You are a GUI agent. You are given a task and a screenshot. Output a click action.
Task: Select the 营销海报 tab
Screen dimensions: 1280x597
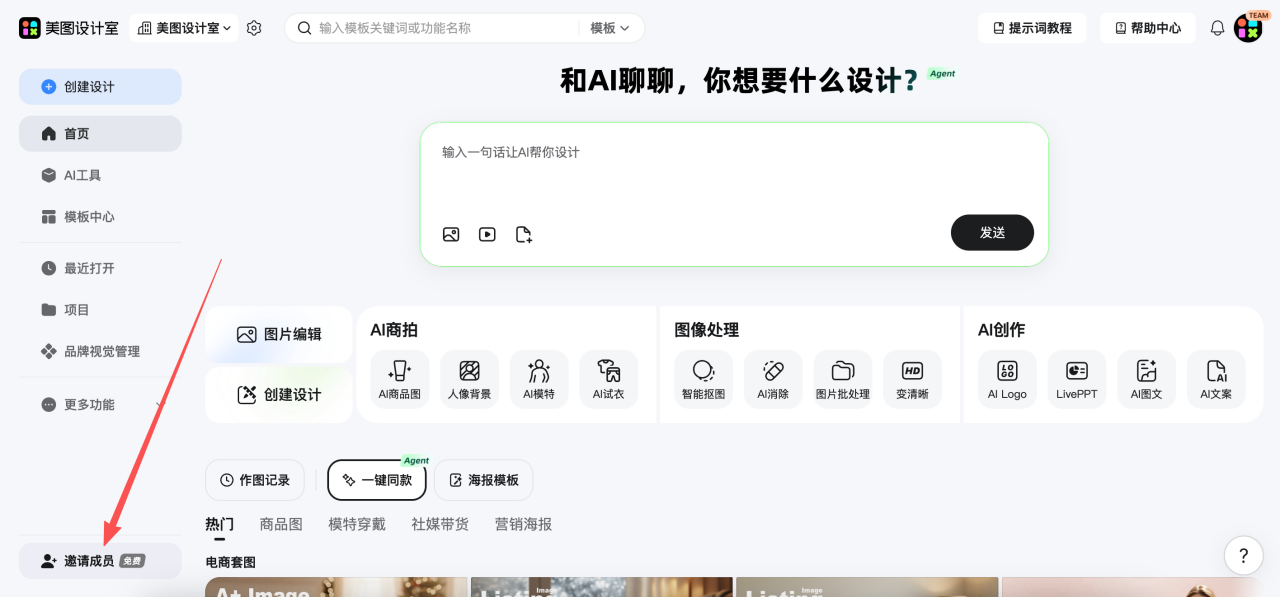(523, 524)
